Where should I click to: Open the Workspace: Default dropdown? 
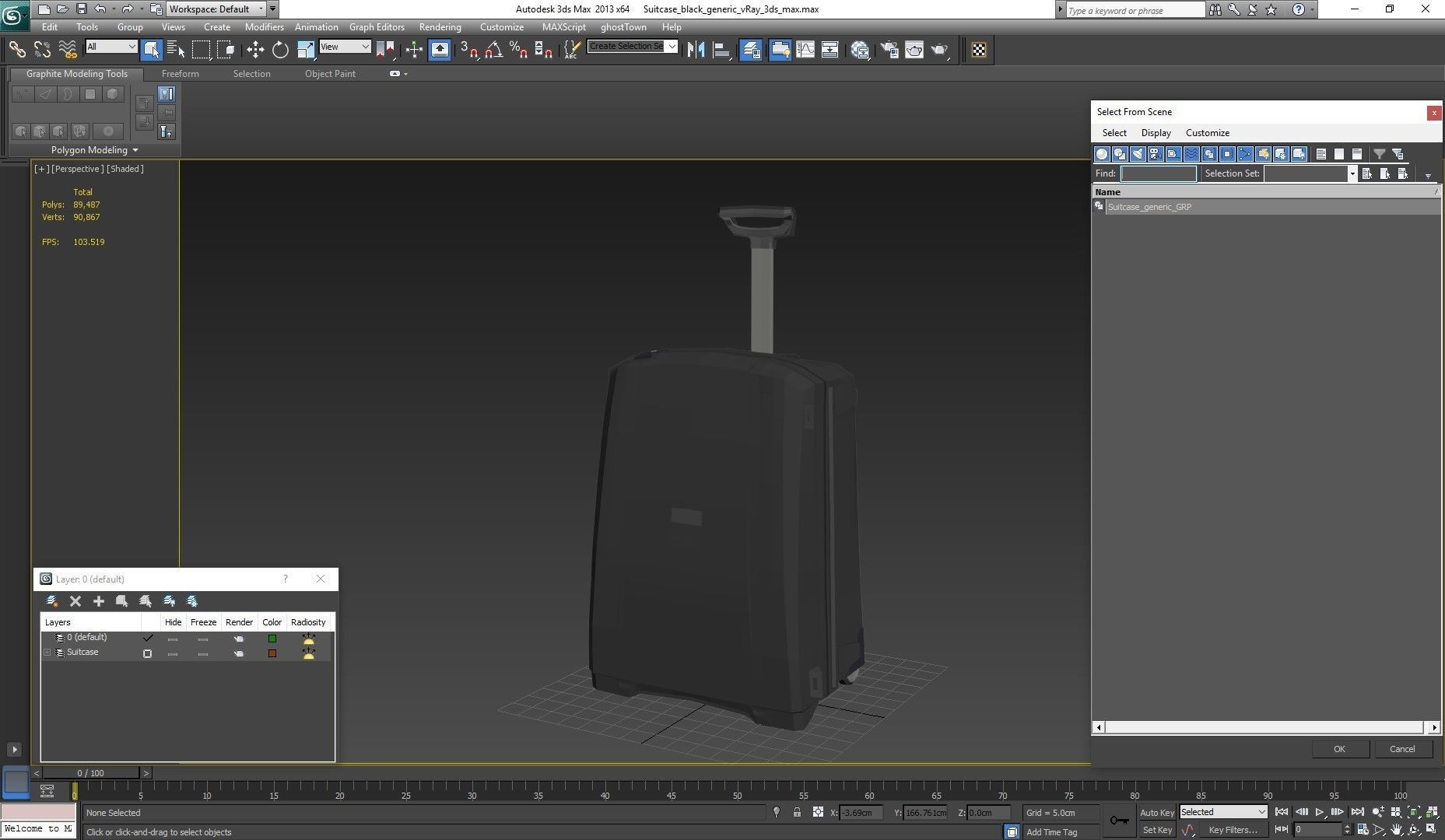click(216, 9)
